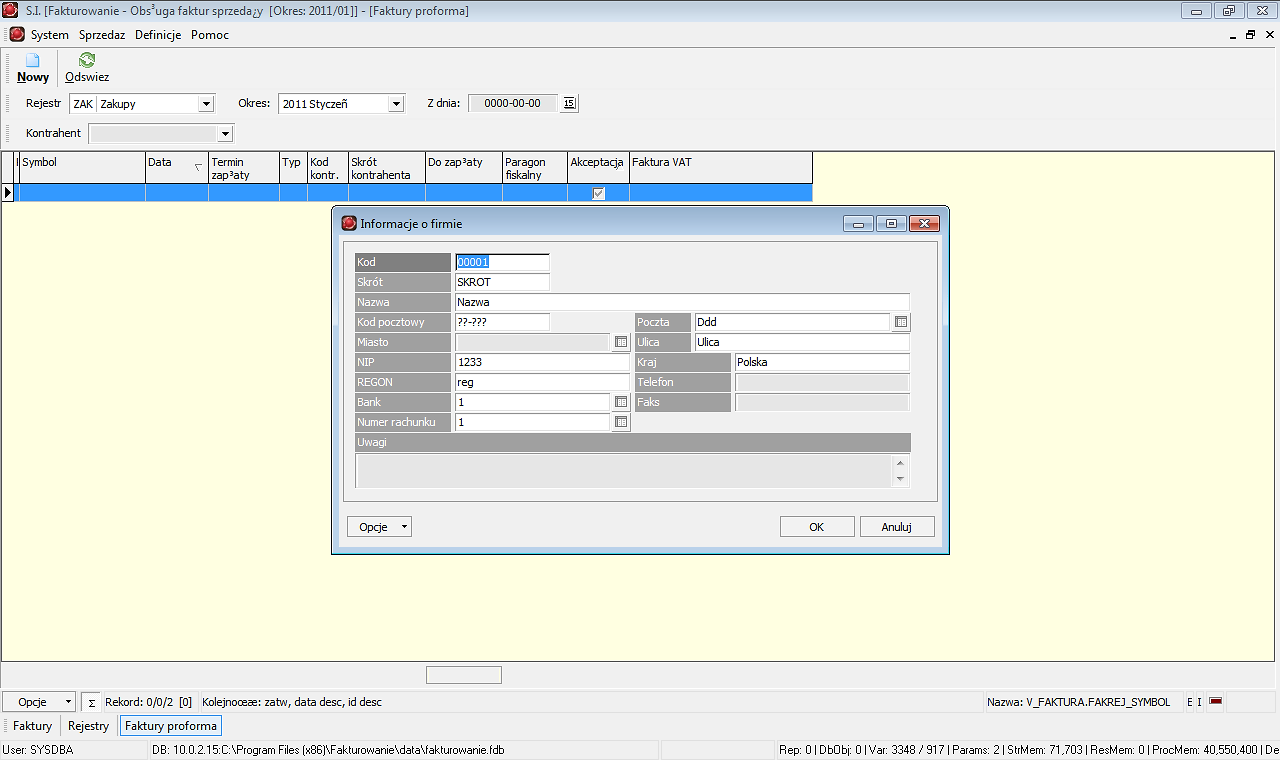
Task: Click the NIP field containing 1233
Action: [542, 362]
